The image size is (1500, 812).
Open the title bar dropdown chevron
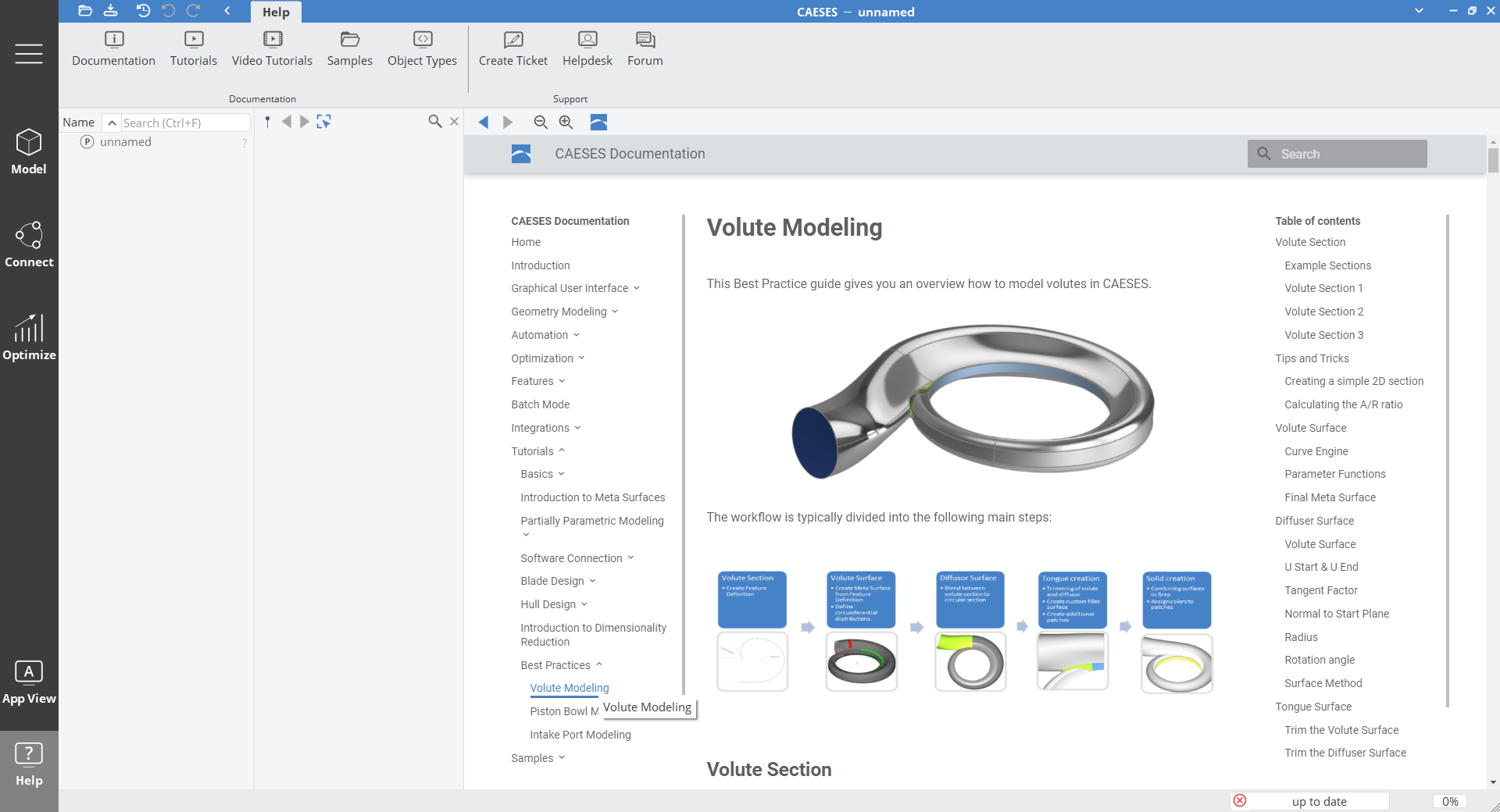1419,11
